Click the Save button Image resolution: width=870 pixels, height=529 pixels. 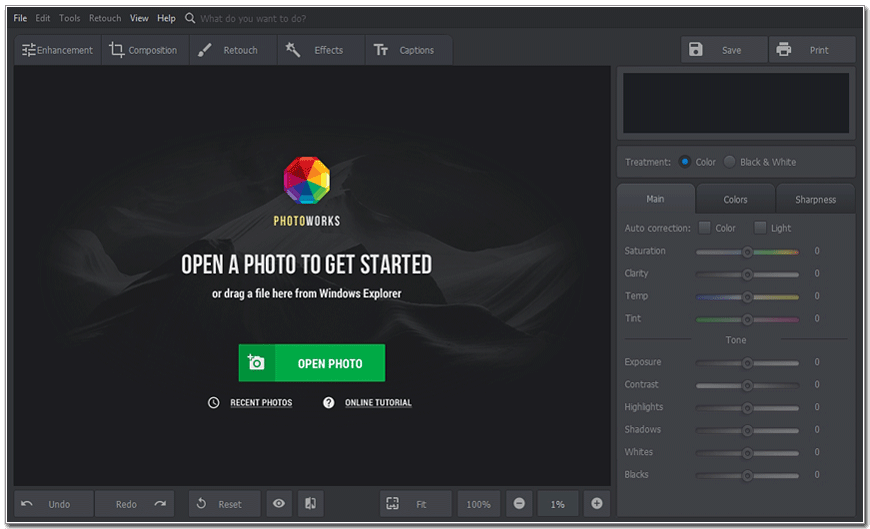click(x=724, y=50)
